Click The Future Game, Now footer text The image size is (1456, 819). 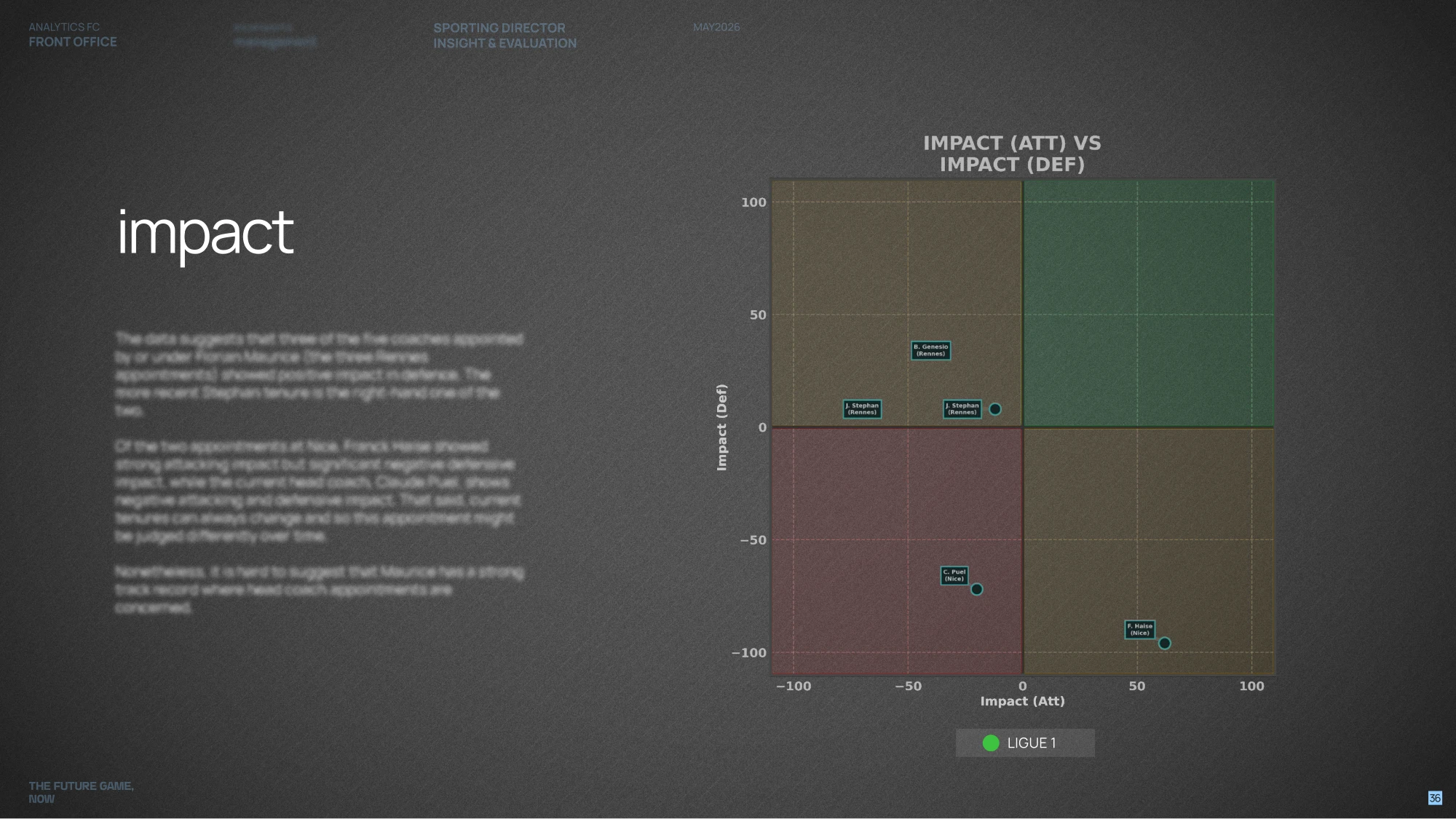tap(81, 792)
